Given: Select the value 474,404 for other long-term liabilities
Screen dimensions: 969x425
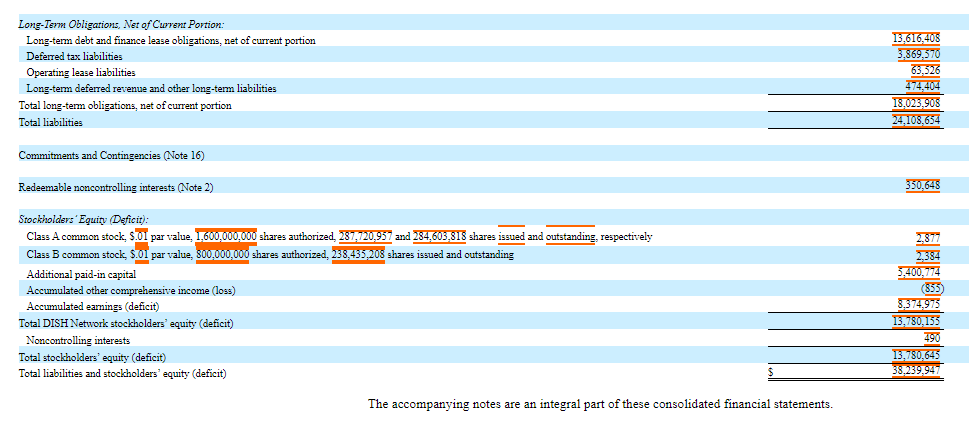Looking at the screenshot, I should point(923,88).
